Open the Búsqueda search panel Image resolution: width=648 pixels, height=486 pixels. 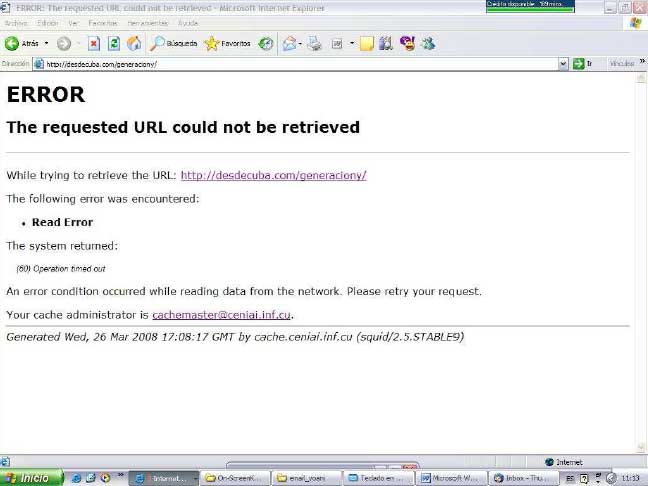point(174,43)
